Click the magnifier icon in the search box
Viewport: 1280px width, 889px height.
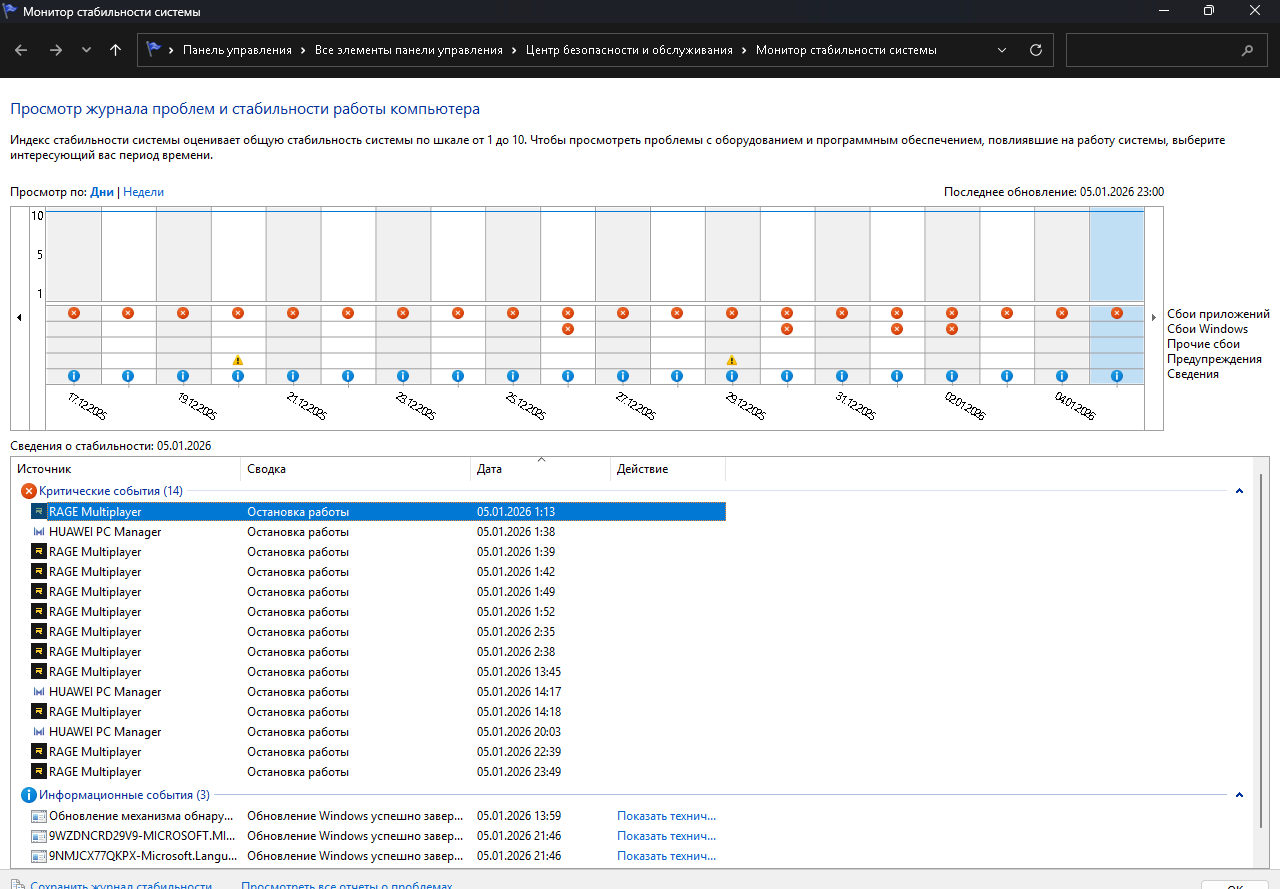[x=1247, y=50]
